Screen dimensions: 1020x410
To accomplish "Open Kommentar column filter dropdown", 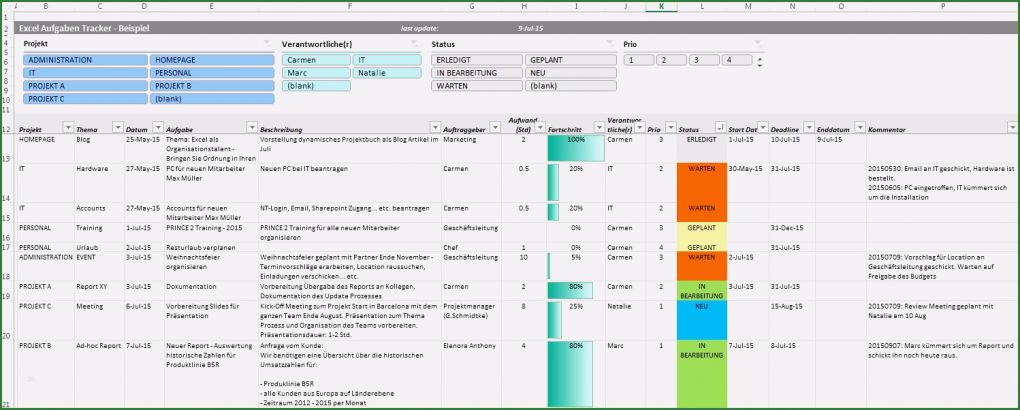I will (1012, 127).
